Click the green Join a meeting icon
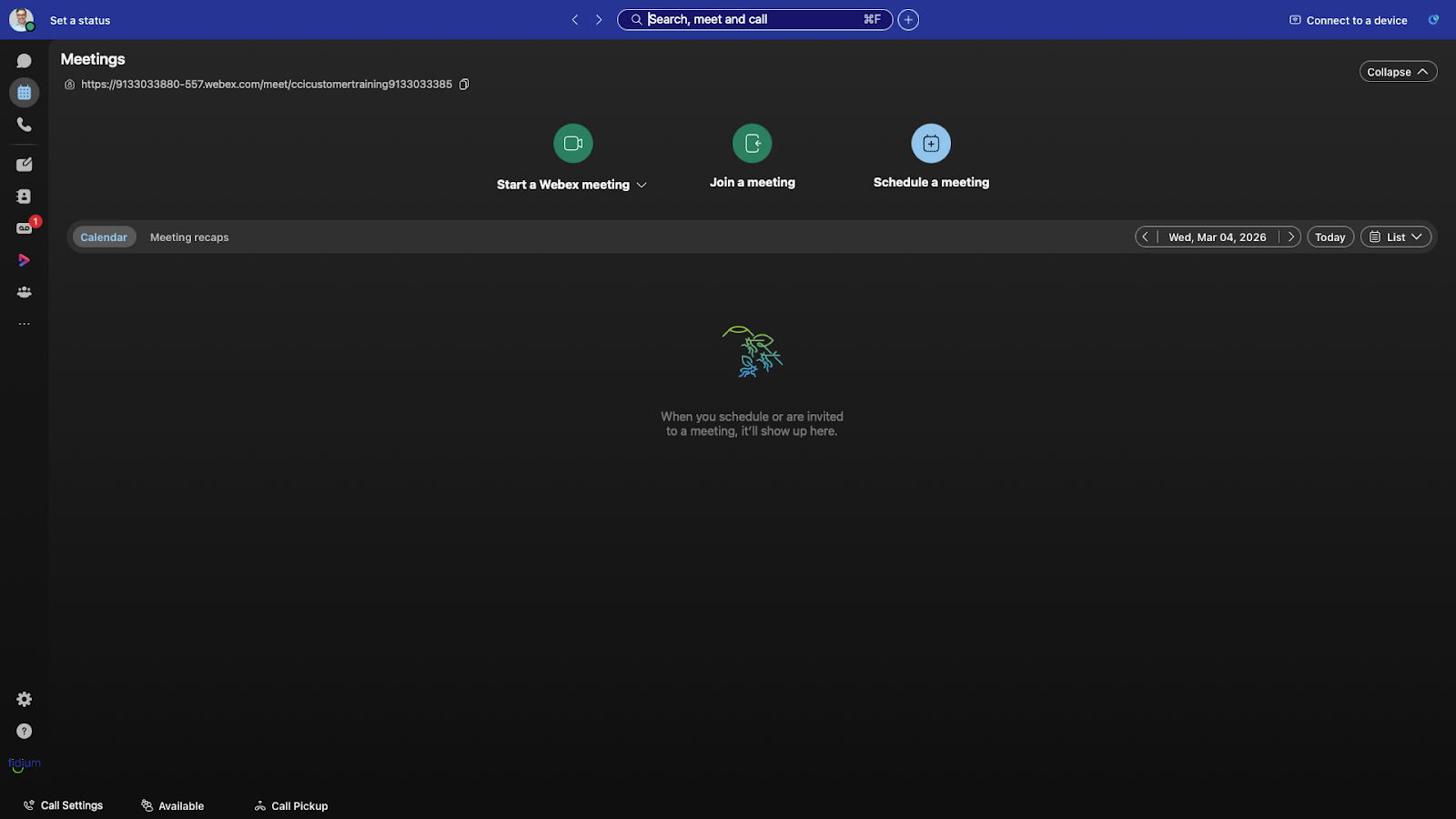The height and width of the screenshot is (819, 1456). [753, 143]
